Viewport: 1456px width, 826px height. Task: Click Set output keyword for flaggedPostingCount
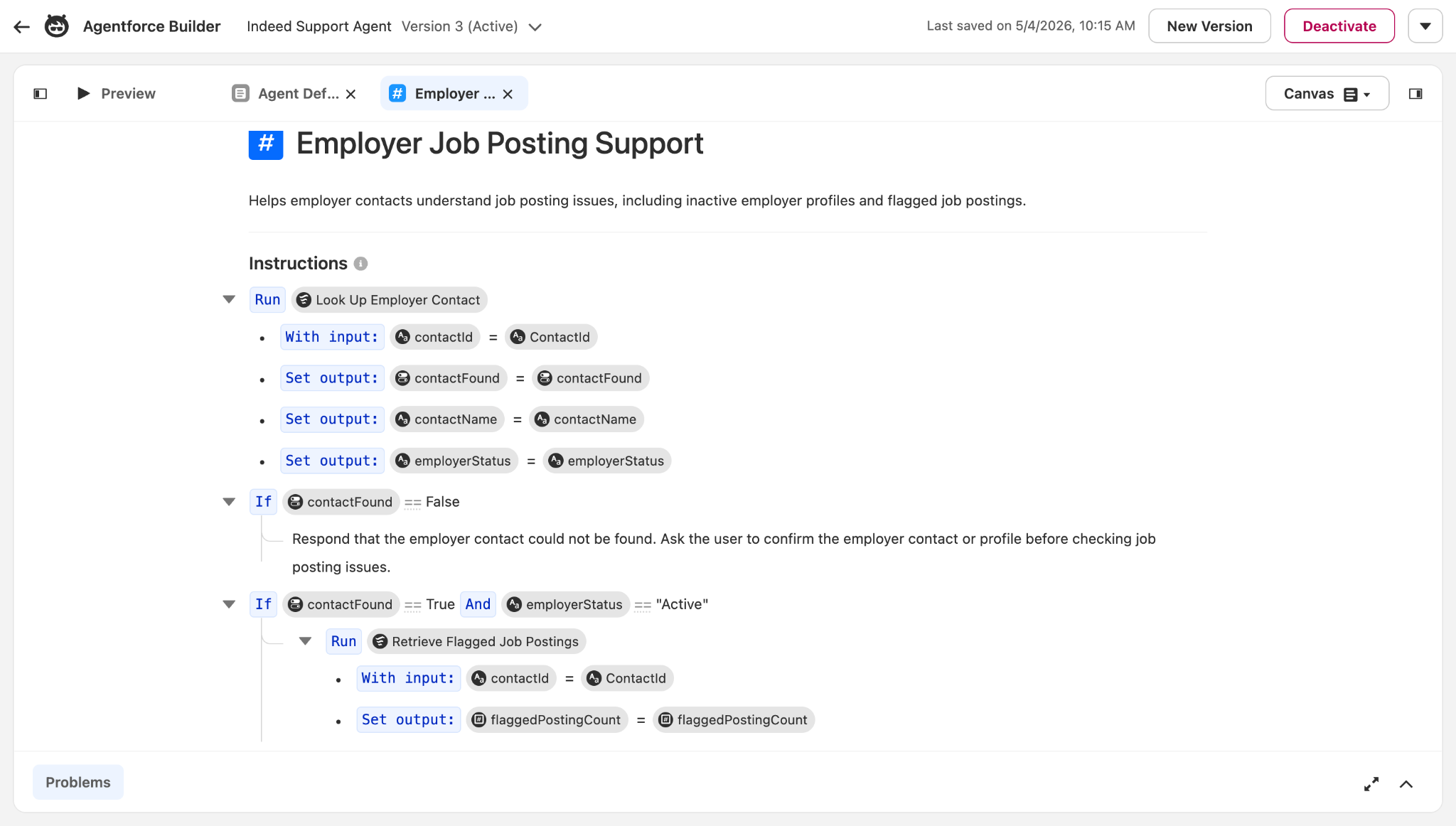point(408,719)
